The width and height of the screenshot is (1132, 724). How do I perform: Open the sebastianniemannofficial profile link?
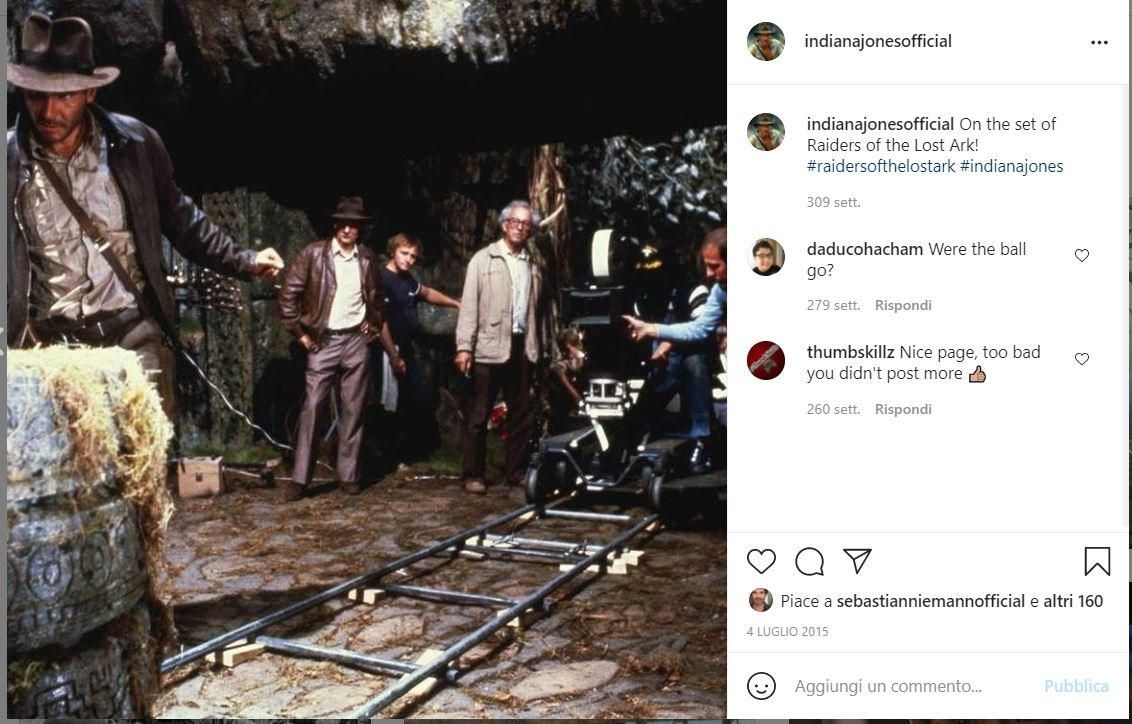coord(930,601)
